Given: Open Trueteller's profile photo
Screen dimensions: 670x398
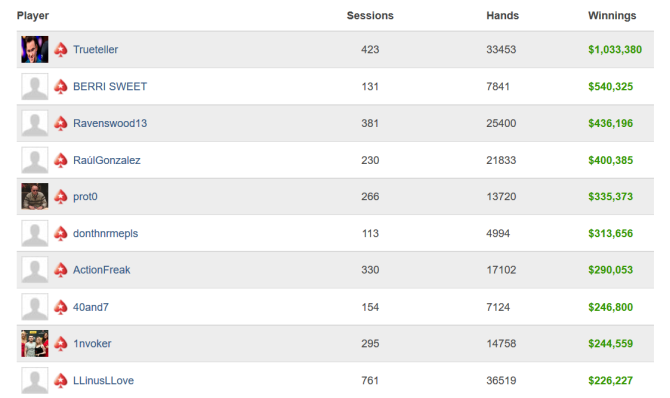Looking at the screenshot, I should coord(35,50).
